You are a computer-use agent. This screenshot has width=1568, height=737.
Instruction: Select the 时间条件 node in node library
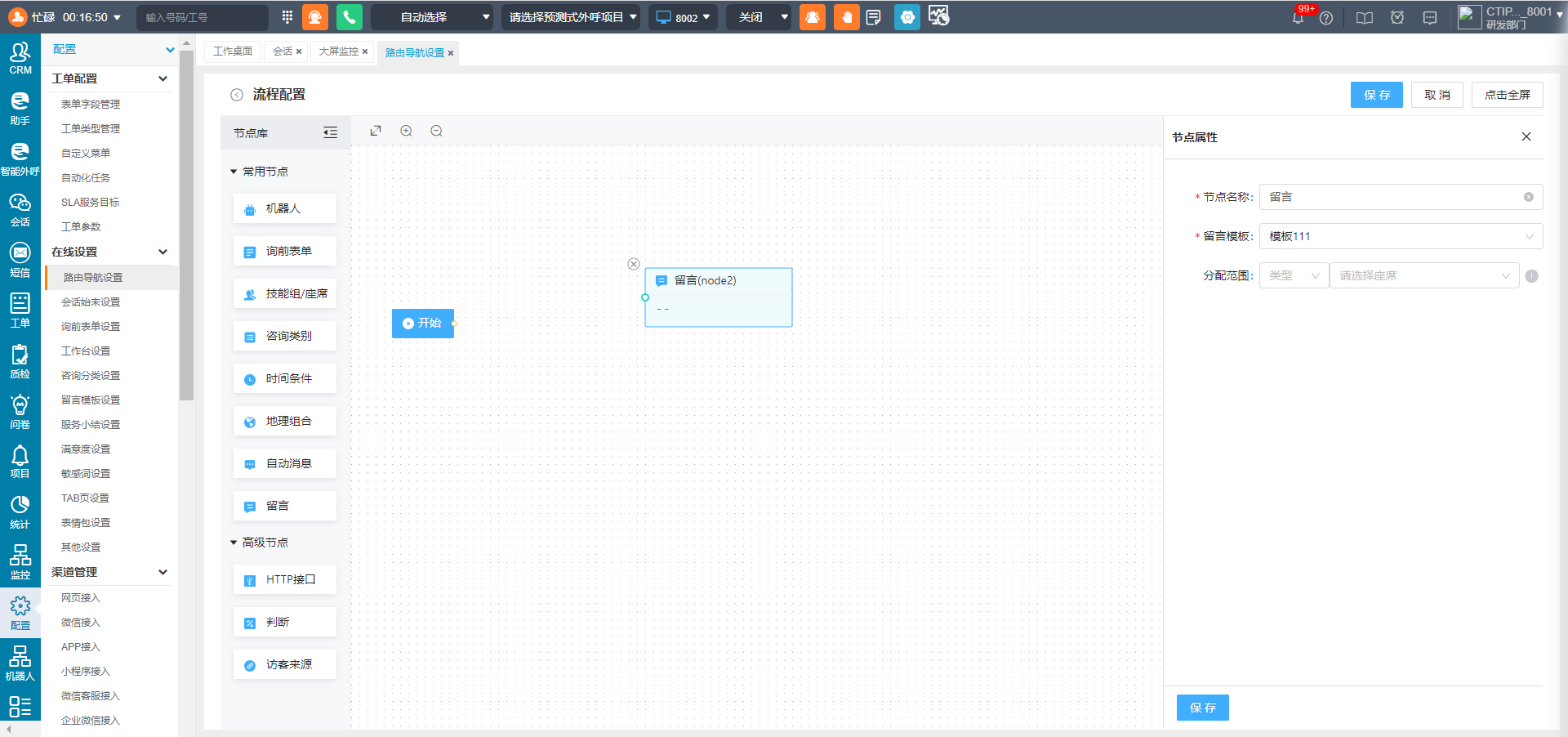tap(284, 378)
